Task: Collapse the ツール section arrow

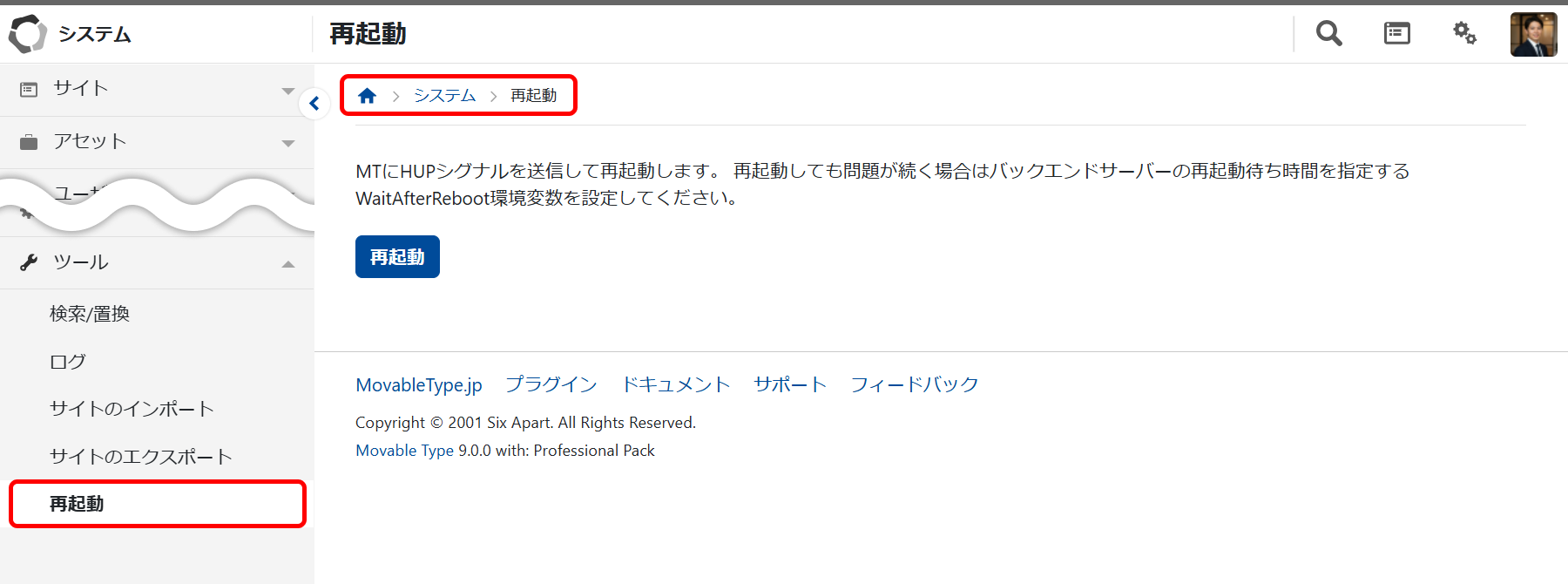Action: (288, 264)
